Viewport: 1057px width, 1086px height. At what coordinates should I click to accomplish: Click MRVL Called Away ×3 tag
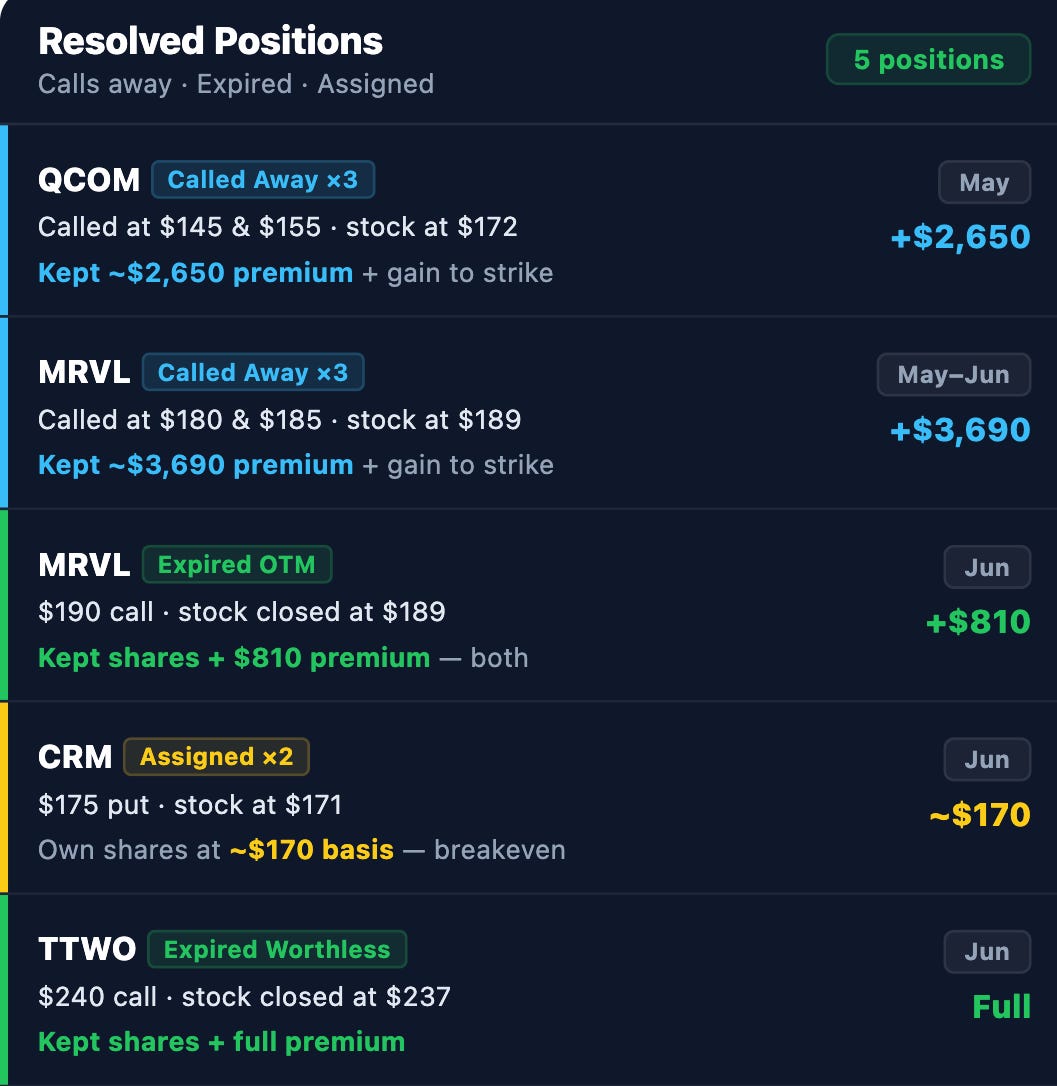(253, 372)
